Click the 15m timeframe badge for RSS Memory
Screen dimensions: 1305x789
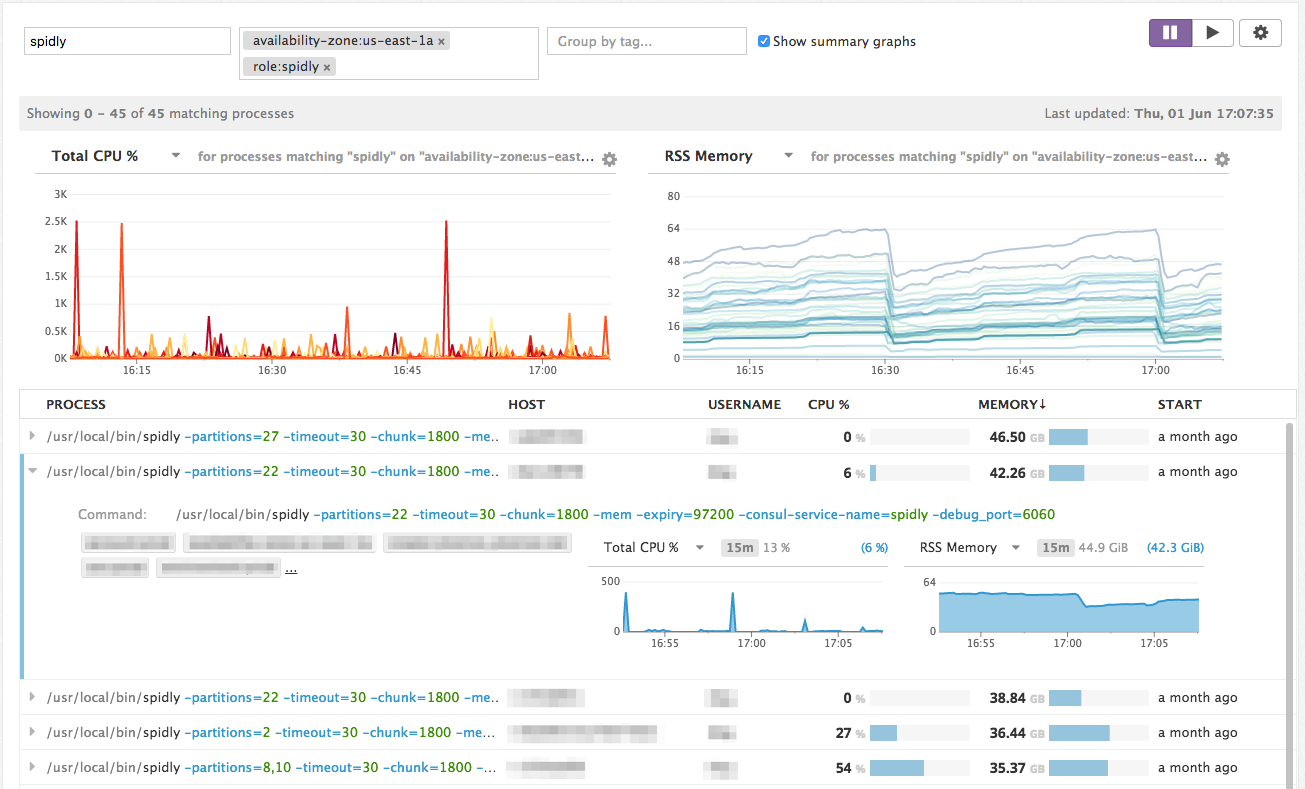click(x=1054, y=548)
